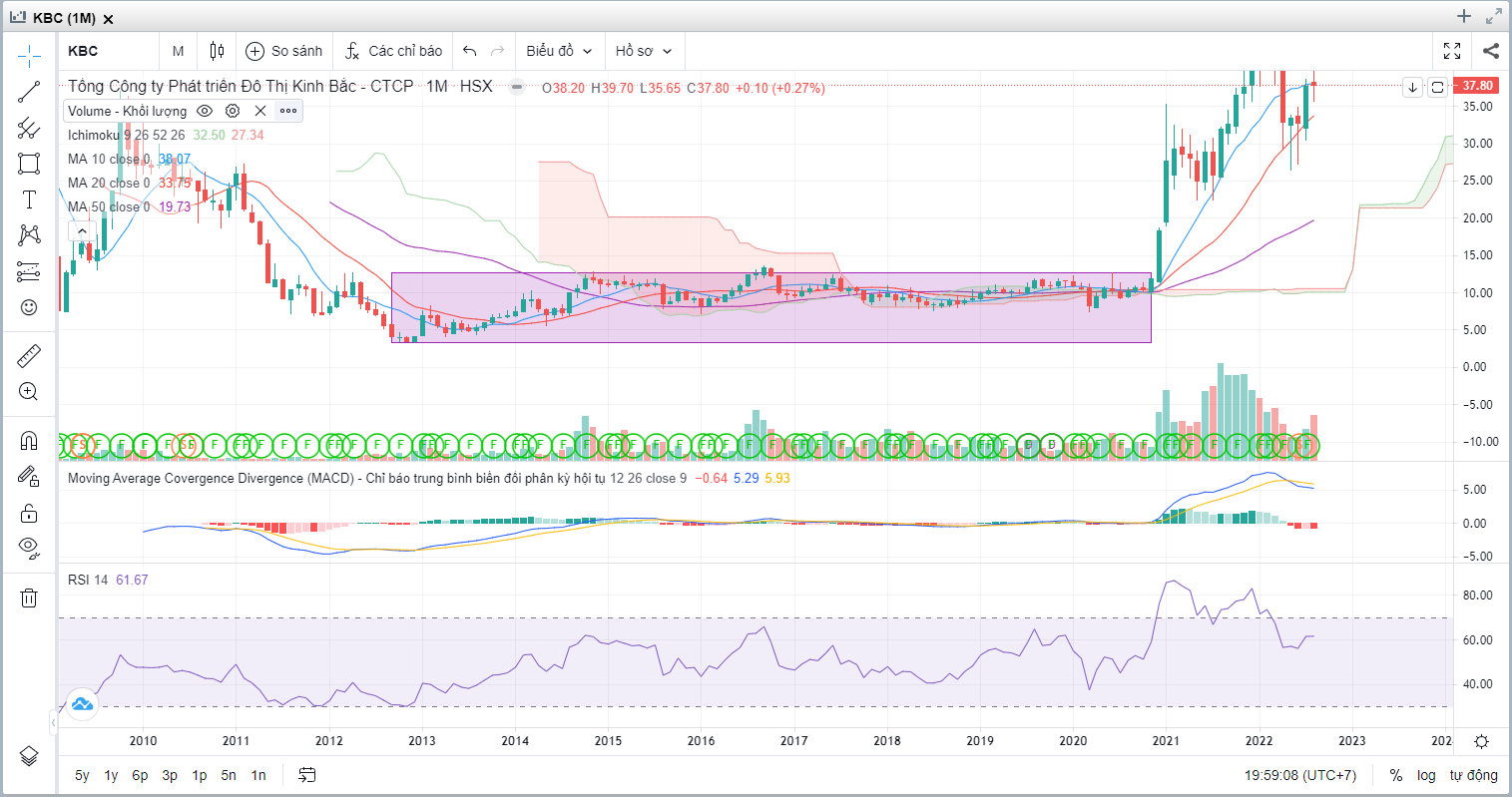Collapse the indicator legend with chevron
Viewport: 1512px width, 797px height.
(82, 231)
